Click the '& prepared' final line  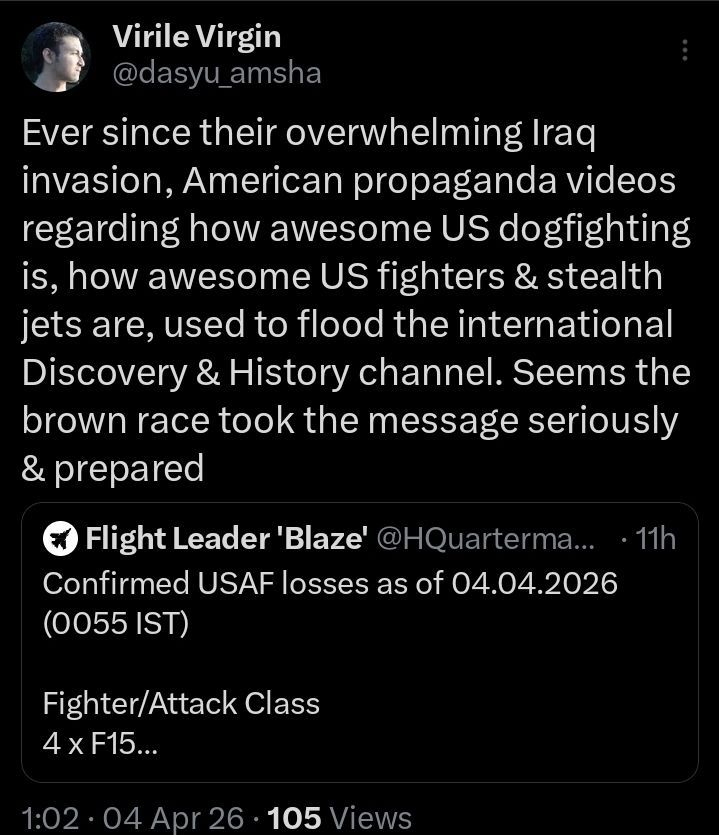coord(112,468)
